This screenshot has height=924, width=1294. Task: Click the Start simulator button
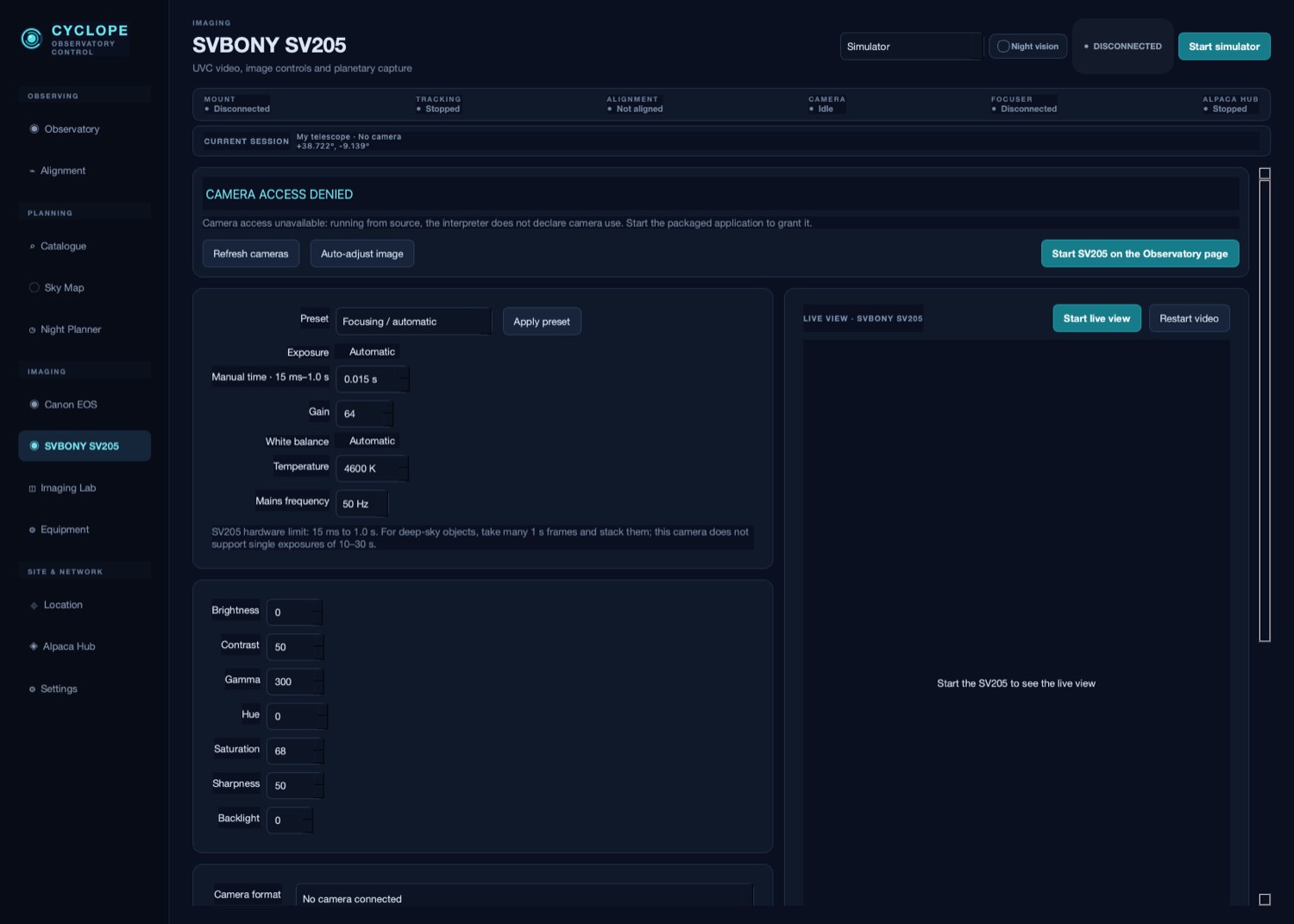(1224, 47)
